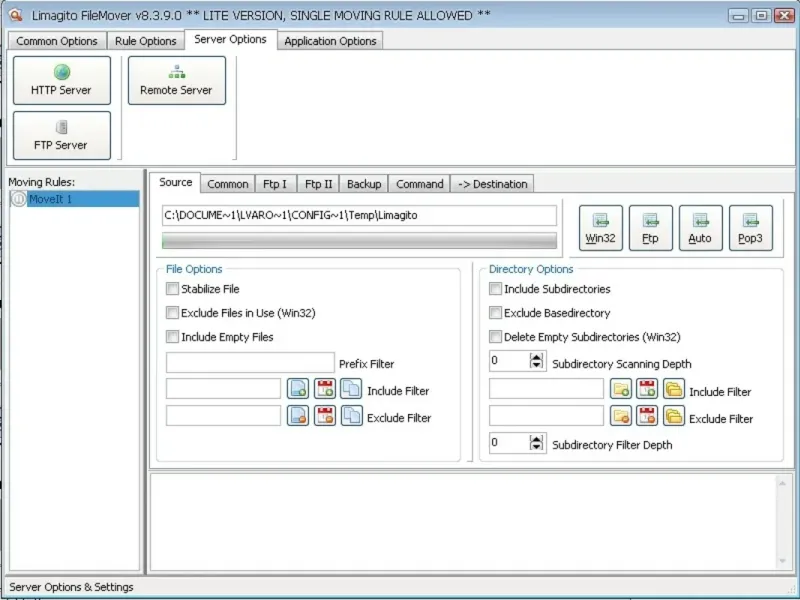Click the Subdirectory Scanning Depth number field
This screenshot has height=600, width=800.
510,361
